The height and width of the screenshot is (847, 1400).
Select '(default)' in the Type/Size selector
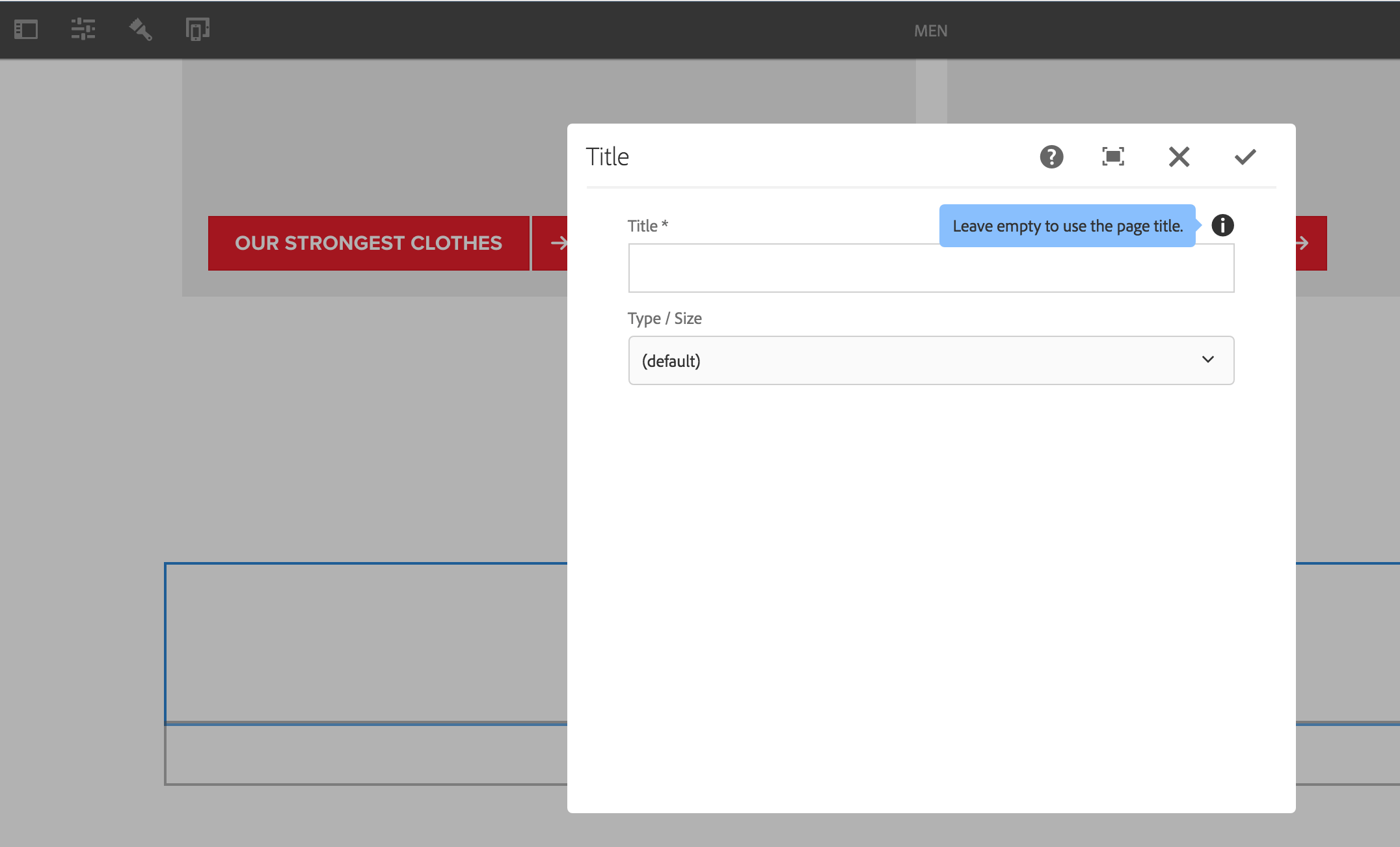click(671, 360)
